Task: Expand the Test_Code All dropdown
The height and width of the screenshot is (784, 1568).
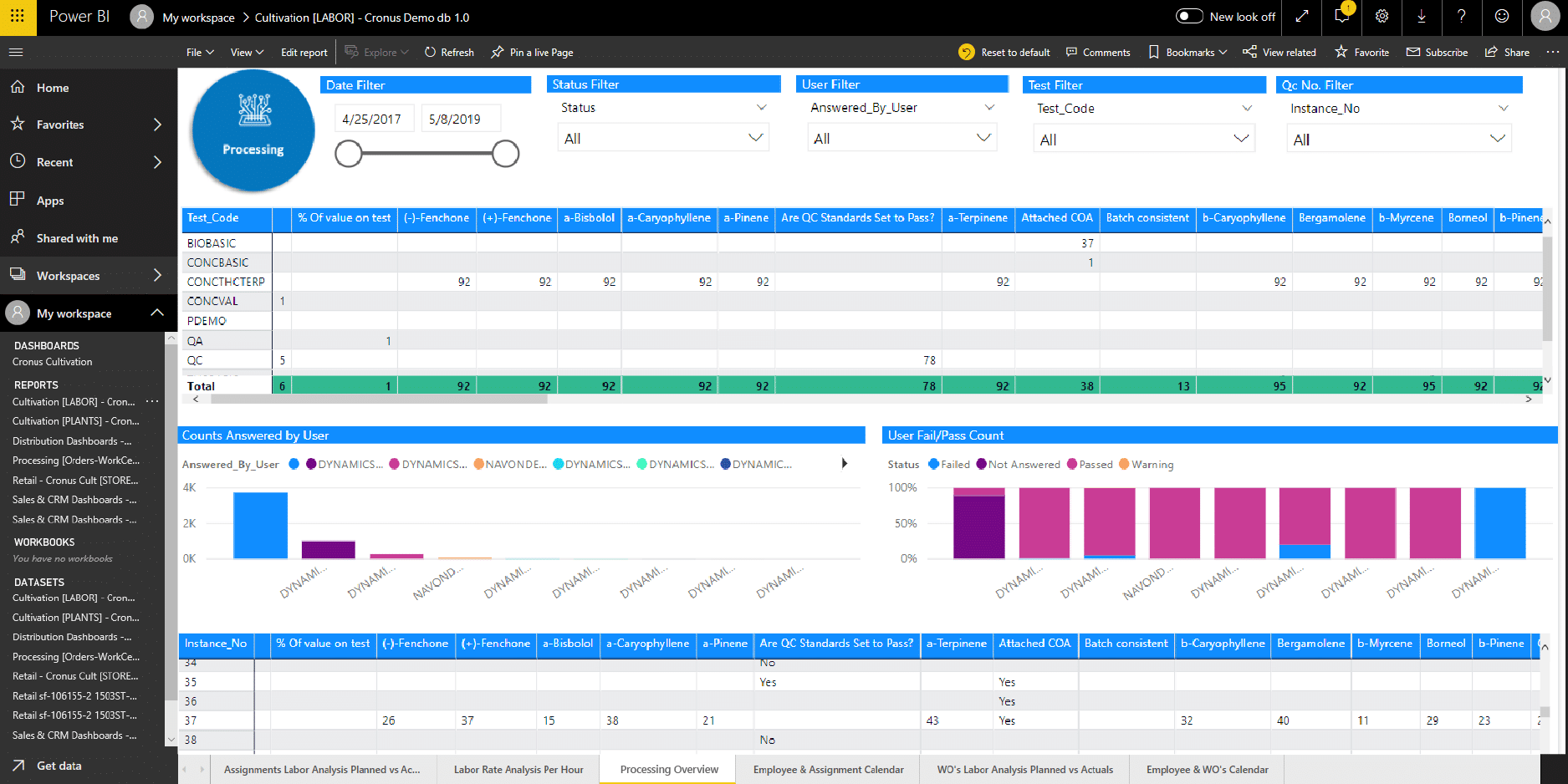Action: point(1143,140)
